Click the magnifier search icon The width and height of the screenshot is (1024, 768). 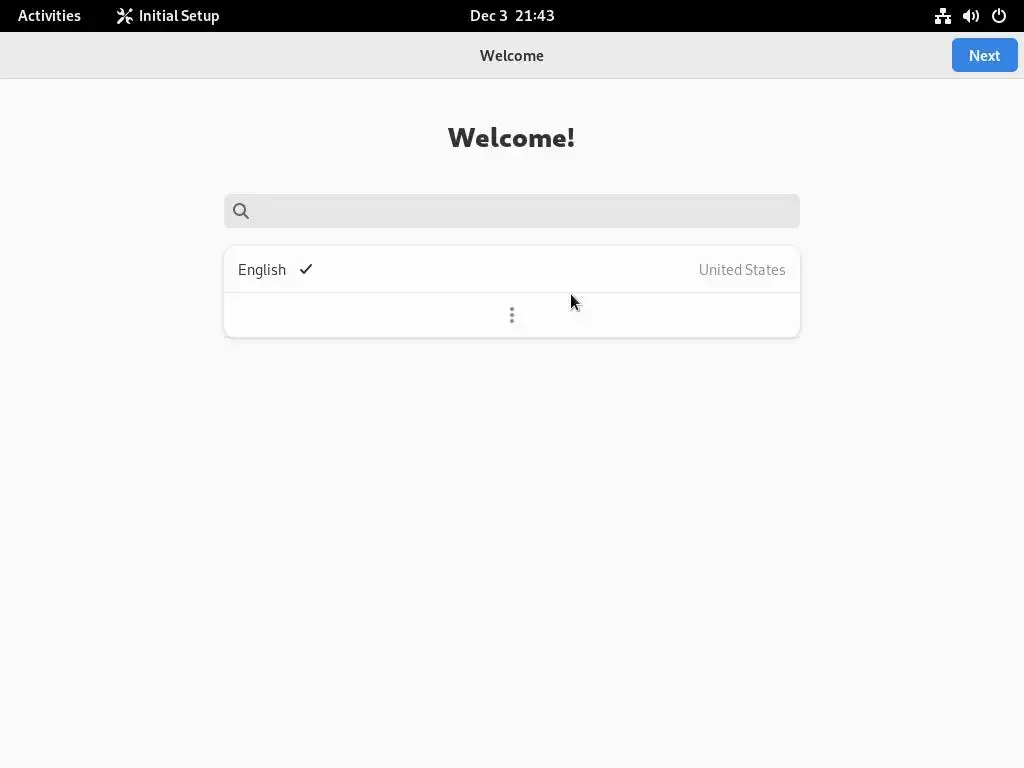(x=241, y=211)
